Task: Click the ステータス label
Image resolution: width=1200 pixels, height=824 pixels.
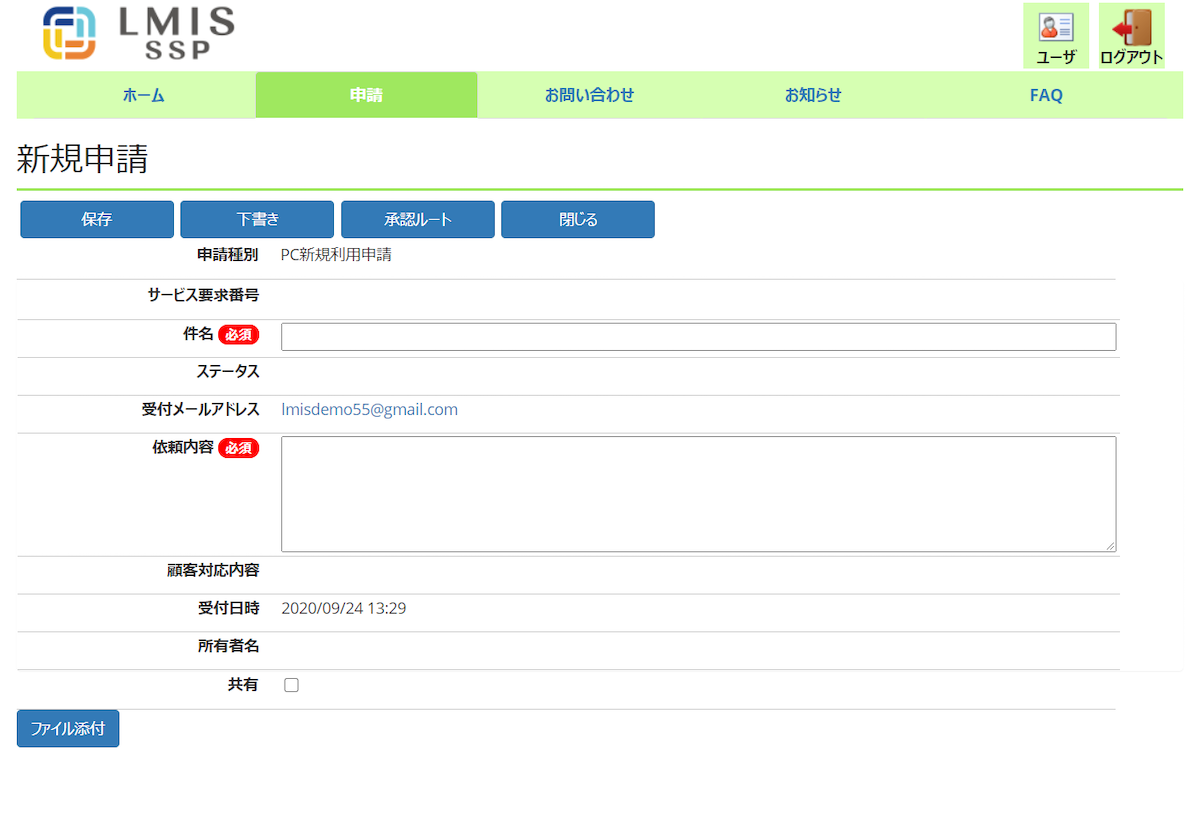Action: pyautogui.click(x=228, y=372)
